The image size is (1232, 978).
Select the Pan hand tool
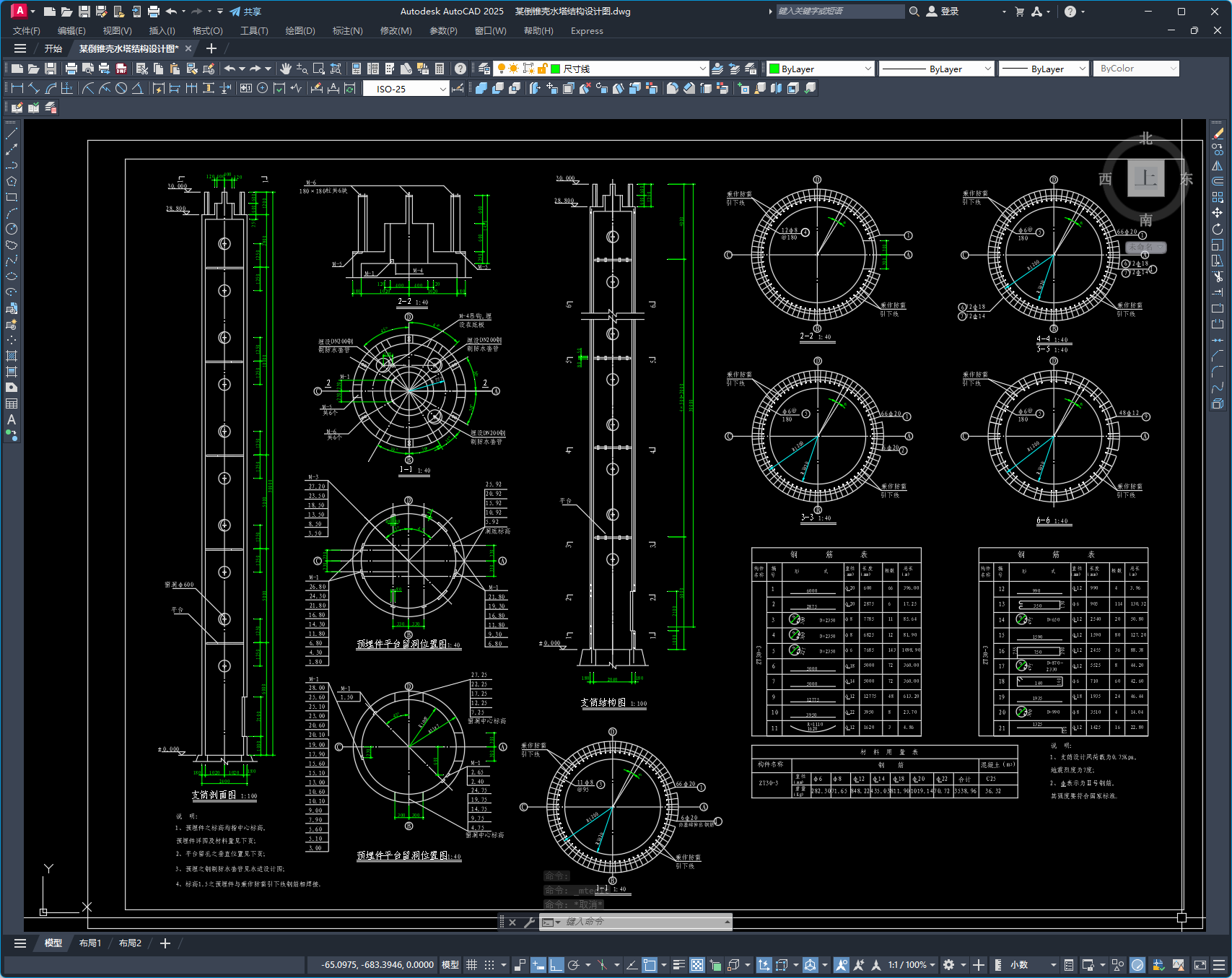(x=285, y=69)
